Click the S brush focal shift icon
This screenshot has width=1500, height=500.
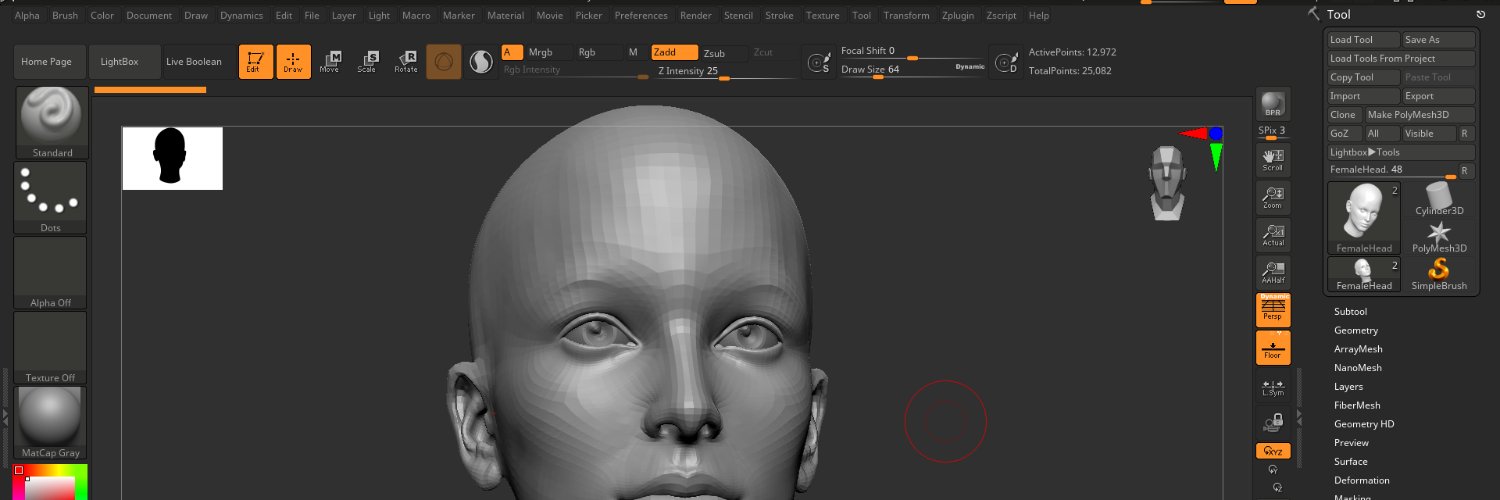(x=819, y=62)
